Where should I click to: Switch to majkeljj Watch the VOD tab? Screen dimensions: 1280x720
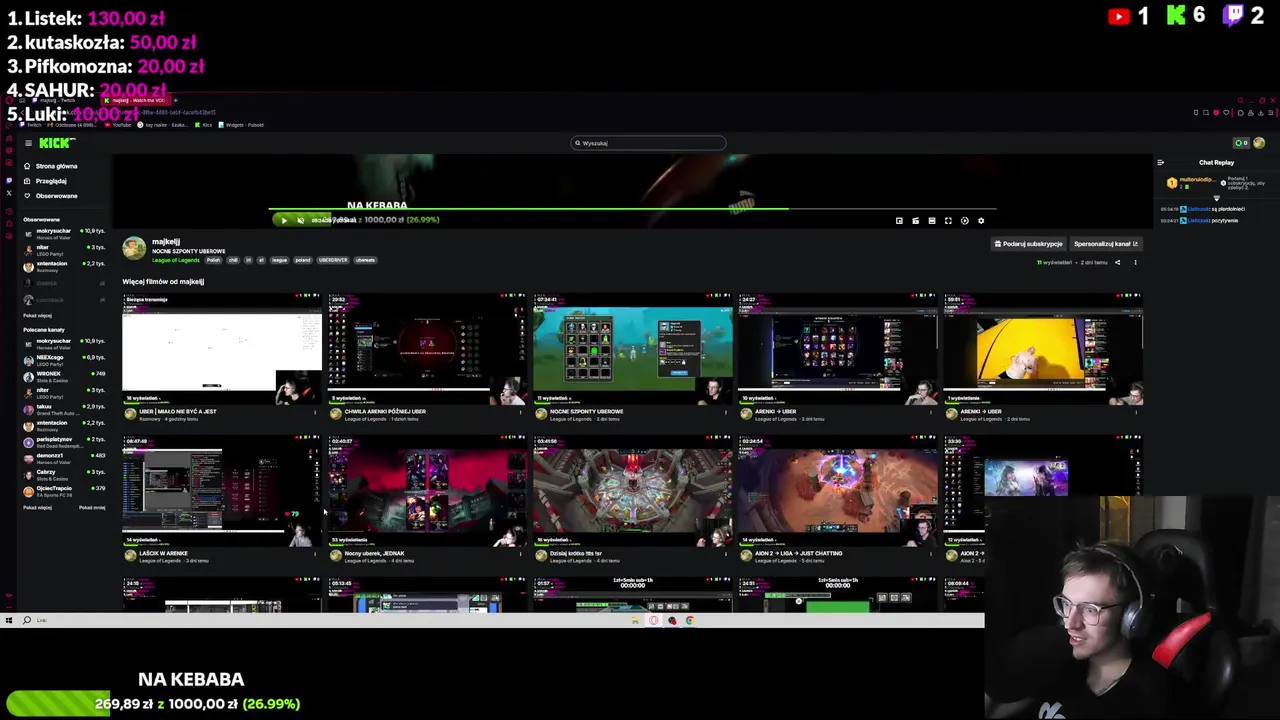click(x=136, y=100)
